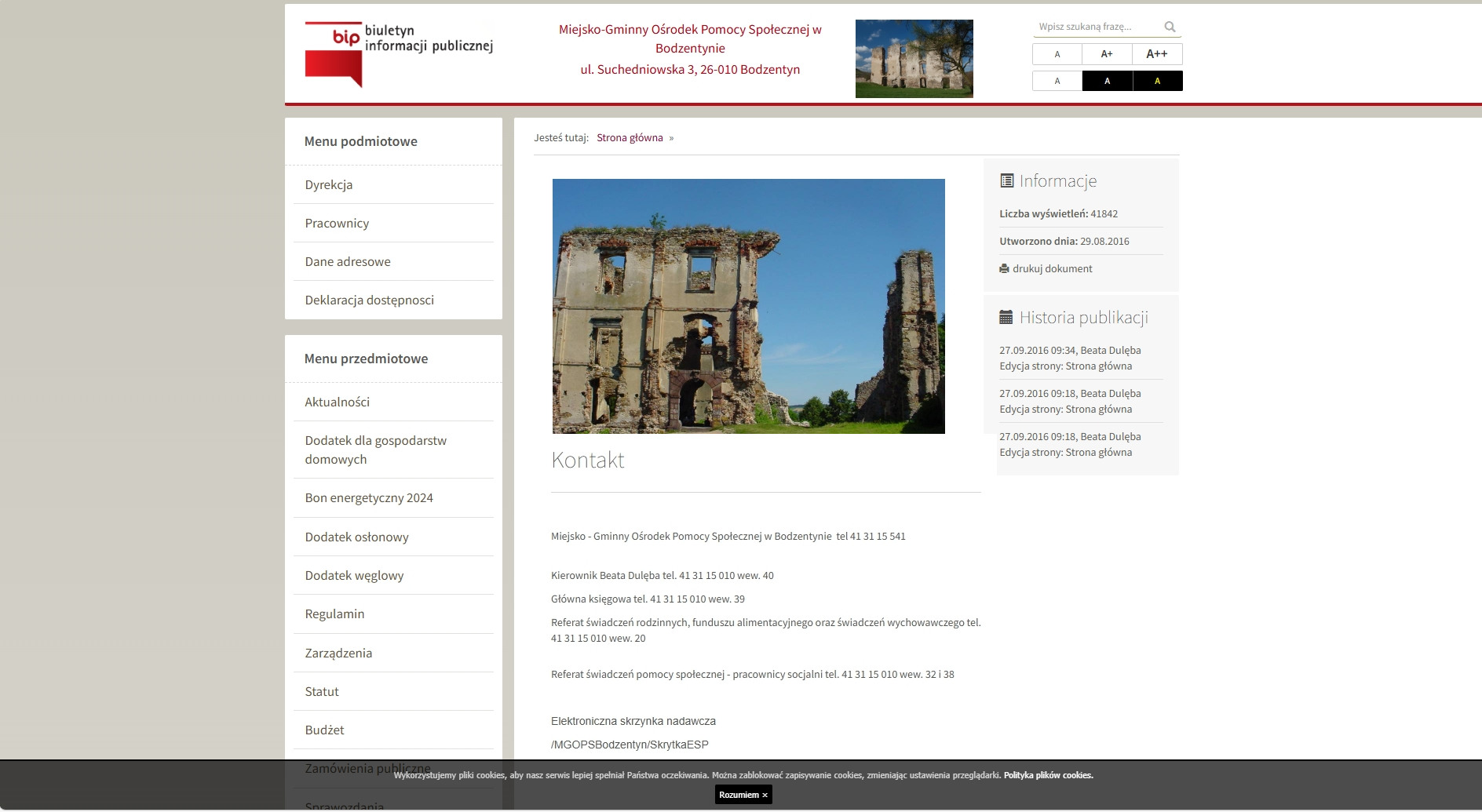Viewport: 1482px width, 812px height.
Task: Click the castle ruins header thumbnail
Action: (914, 59)
